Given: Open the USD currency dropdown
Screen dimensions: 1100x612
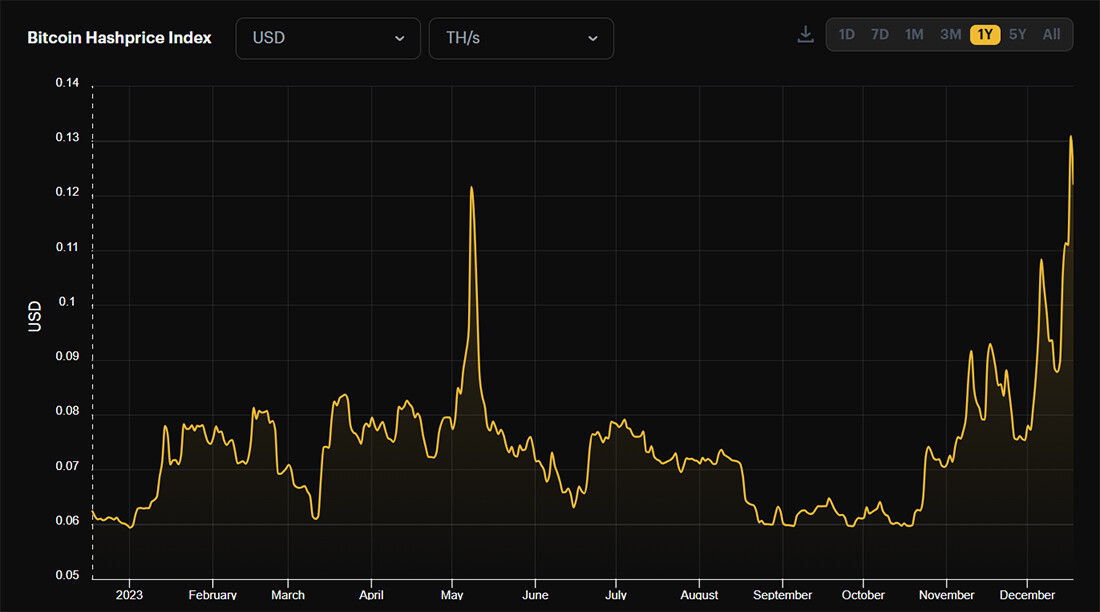Looking at the screenshot, I should 328,38.
